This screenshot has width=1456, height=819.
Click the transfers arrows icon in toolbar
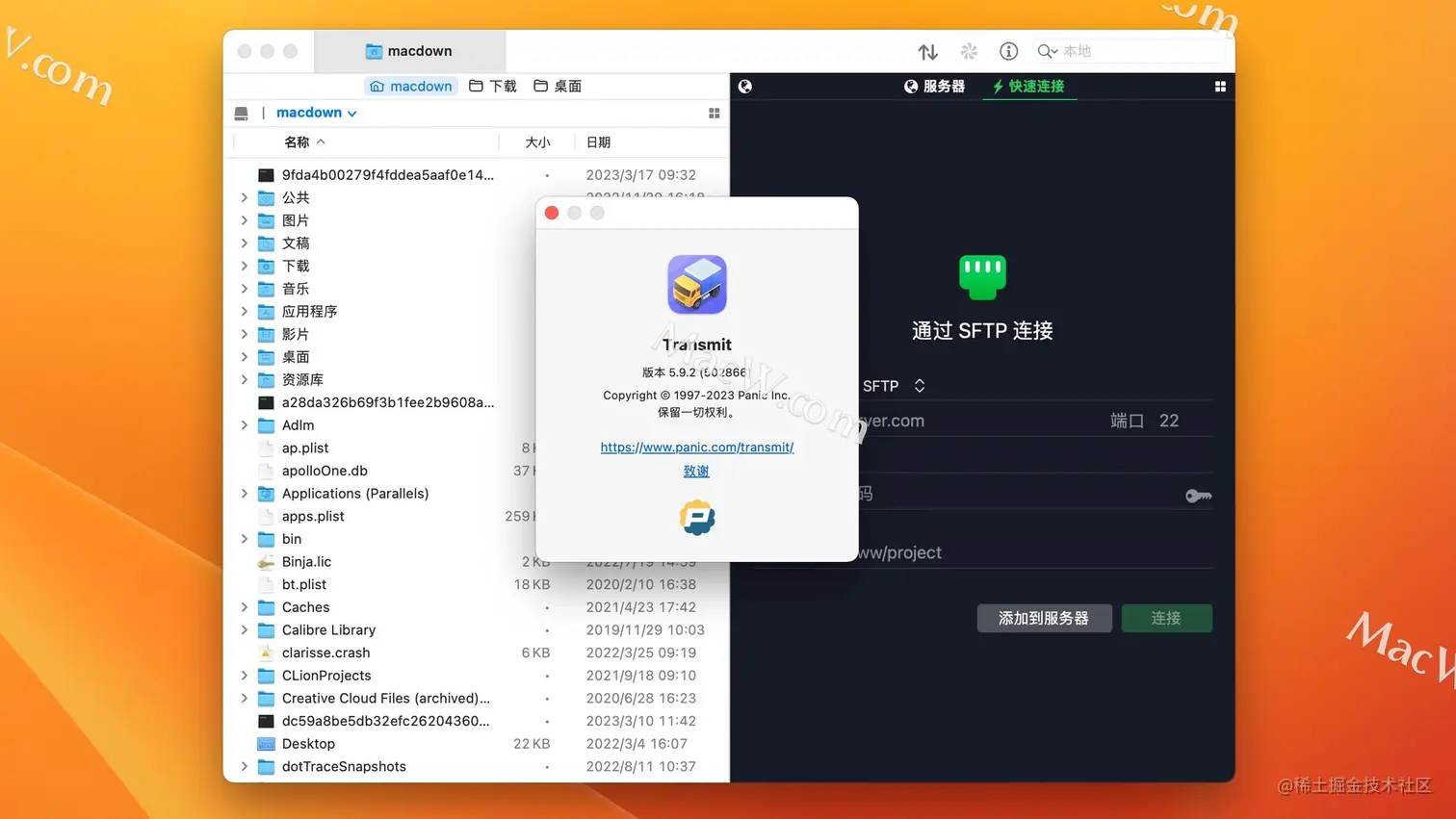tap(927, 51)
